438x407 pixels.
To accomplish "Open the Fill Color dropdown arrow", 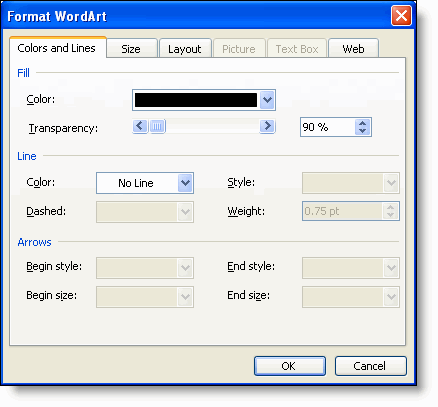I will (267, 100).
